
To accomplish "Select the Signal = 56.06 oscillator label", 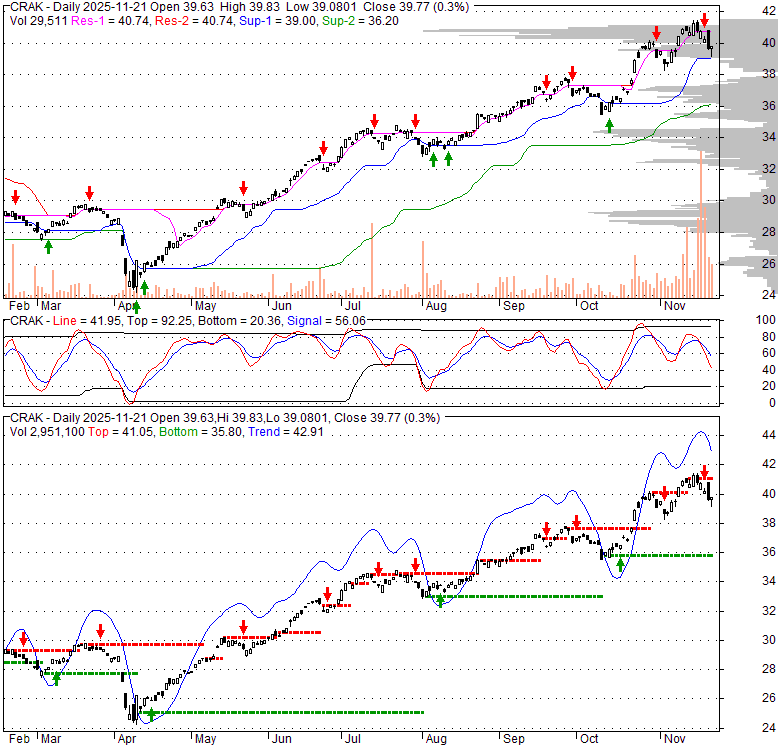I will point(326,321).
